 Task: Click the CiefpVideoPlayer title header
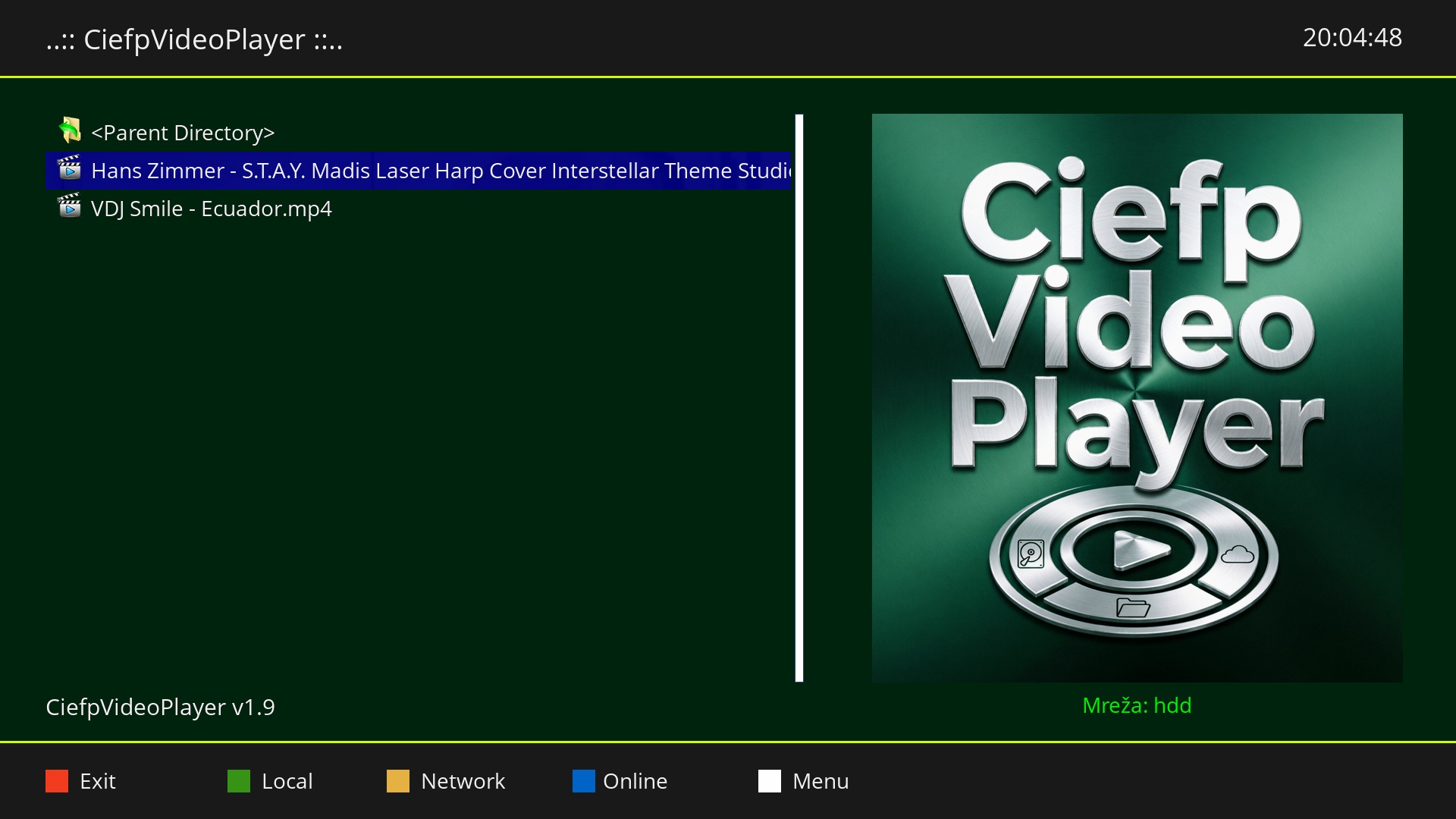tap(194, 39)
